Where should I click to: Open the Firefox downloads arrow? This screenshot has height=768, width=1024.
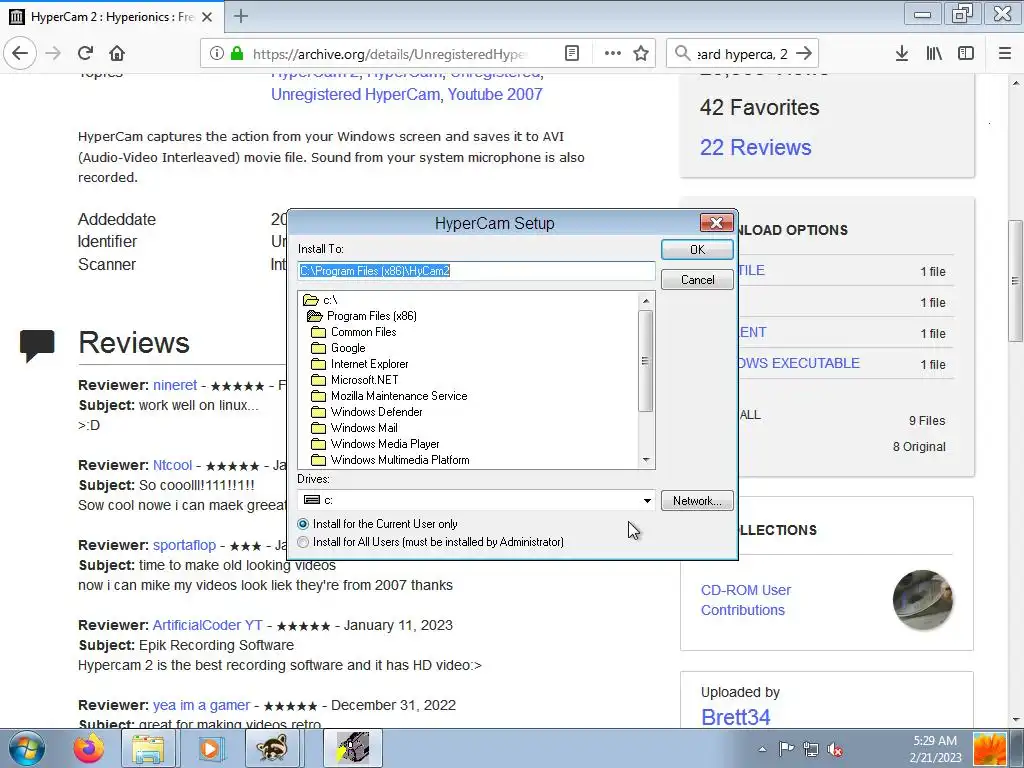point(901,54)
